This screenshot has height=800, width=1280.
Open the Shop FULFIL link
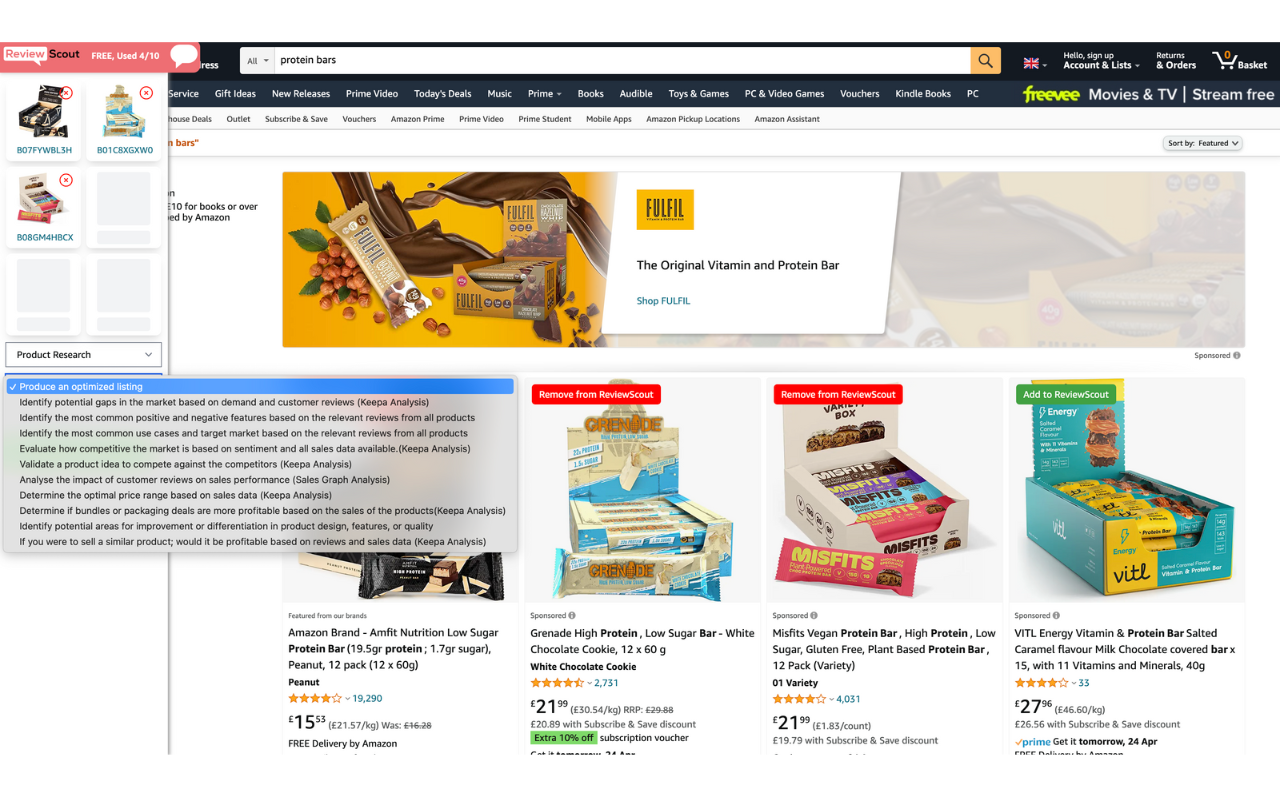[x=663, y=300]
